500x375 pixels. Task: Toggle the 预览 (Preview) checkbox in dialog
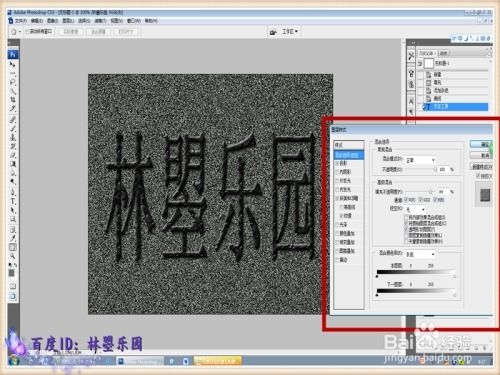[x=478, y=175]
